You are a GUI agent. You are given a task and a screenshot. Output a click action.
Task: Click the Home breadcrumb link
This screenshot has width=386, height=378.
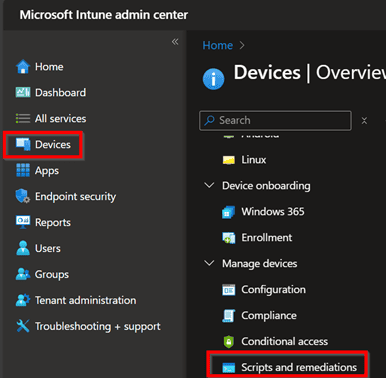(x=218, y=45)
